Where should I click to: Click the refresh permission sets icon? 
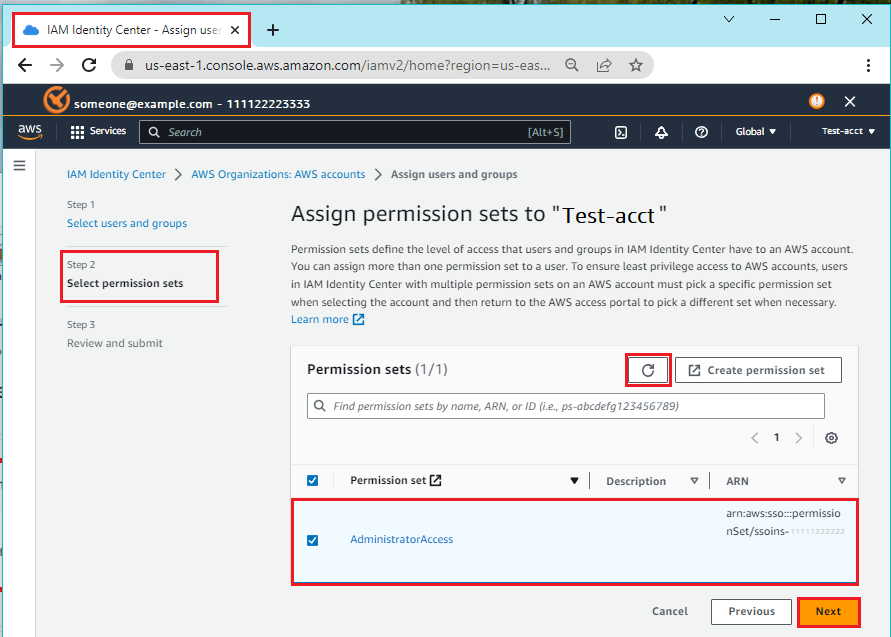647,370
